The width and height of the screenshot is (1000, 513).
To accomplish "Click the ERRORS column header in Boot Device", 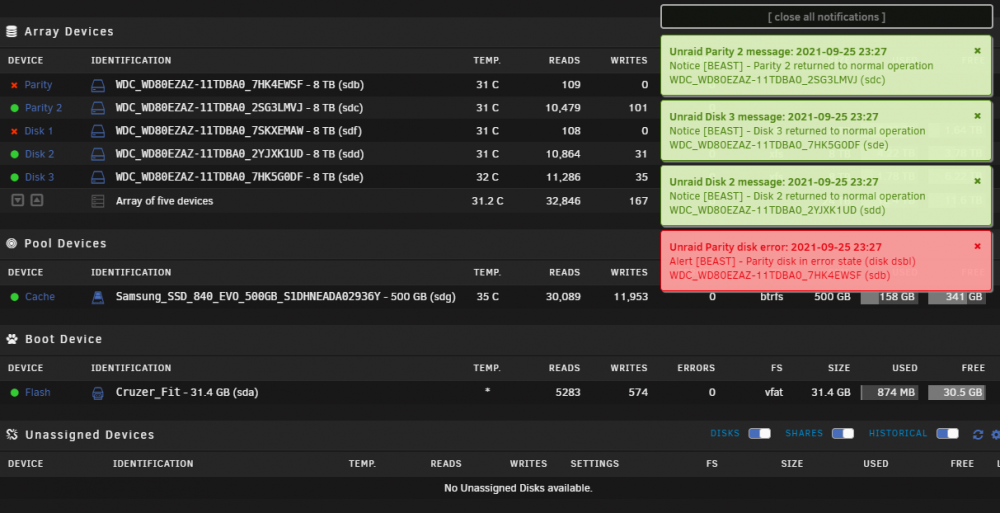I will pos(696,368).
